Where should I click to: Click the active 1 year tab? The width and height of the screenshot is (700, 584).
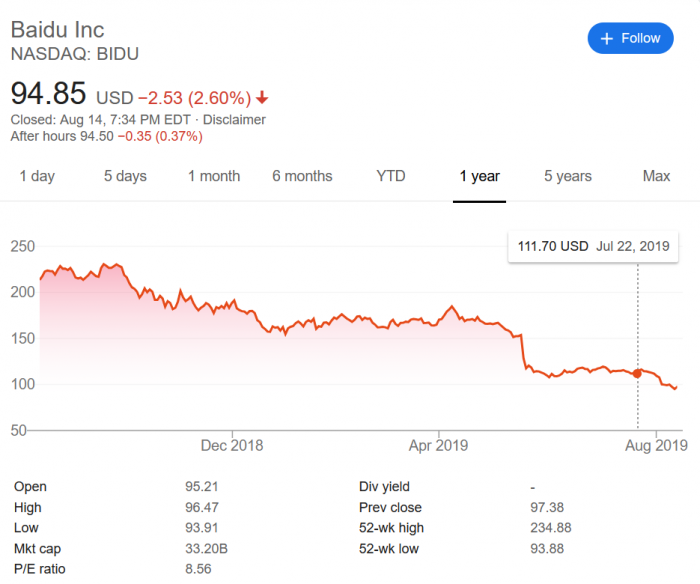tap(479, 176)
